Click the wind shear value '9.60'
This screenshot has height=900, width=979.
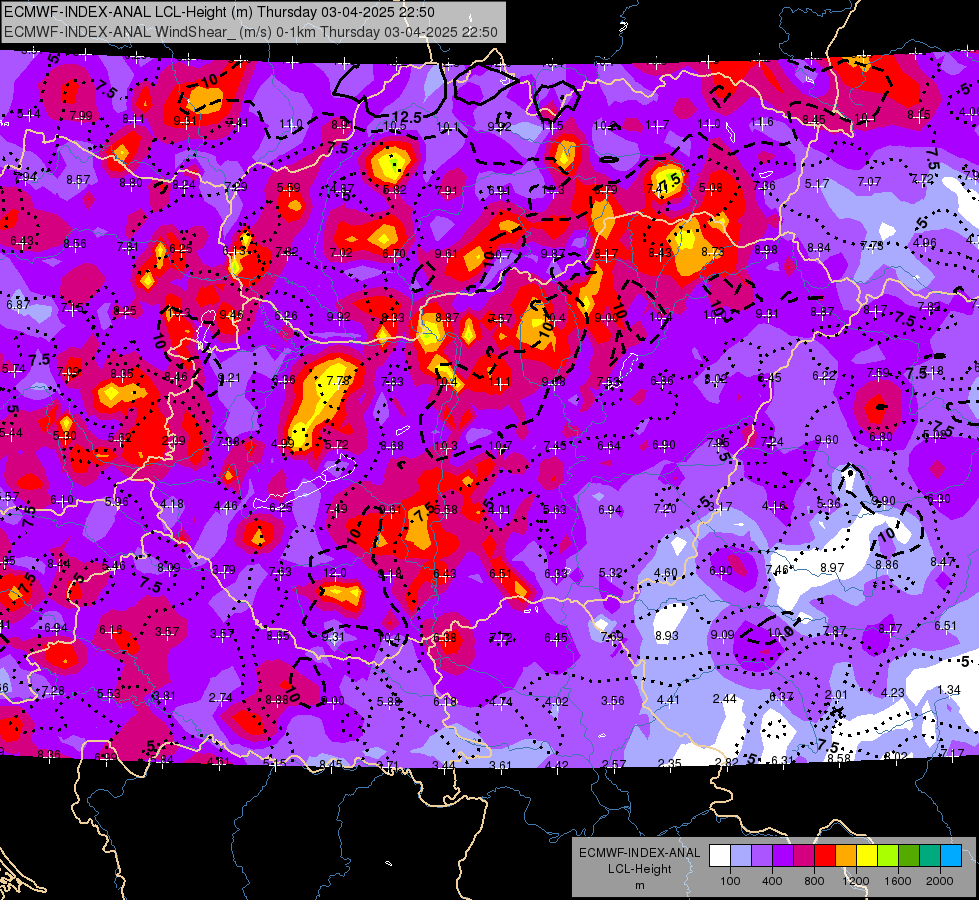click(x=826, y=440)
